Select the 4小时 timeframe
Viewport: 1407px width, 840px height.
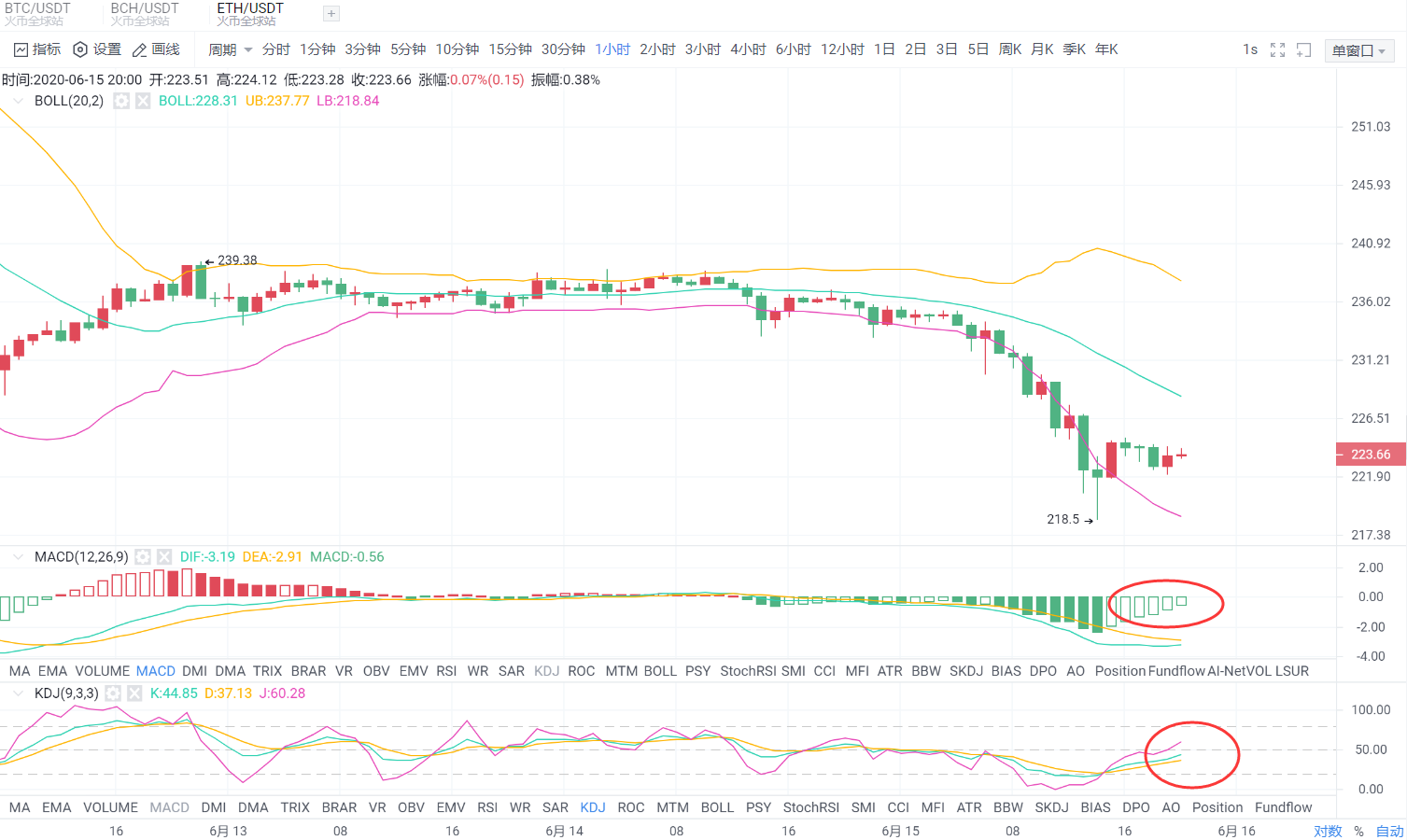748,49
